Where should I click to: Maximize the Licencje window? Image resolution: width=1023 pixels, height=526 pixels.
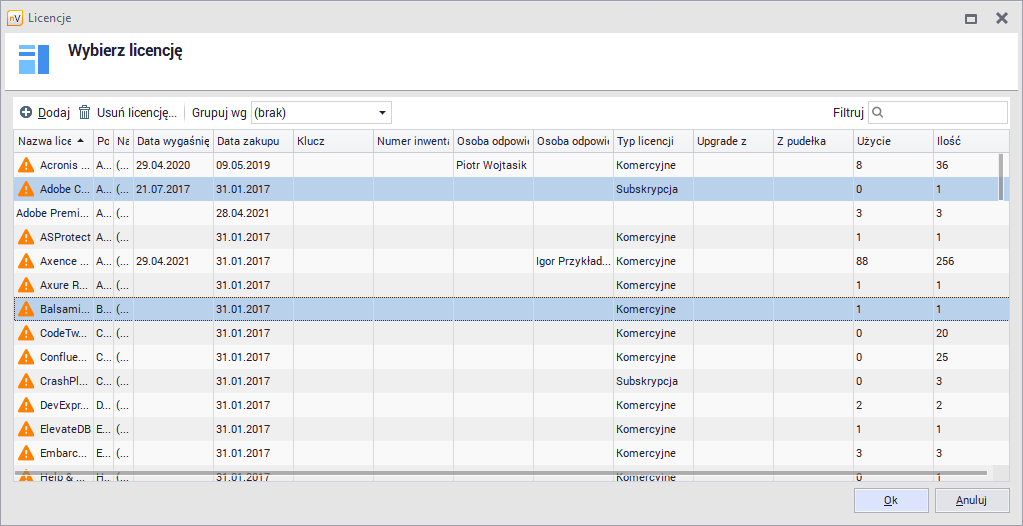click(970, 18)
